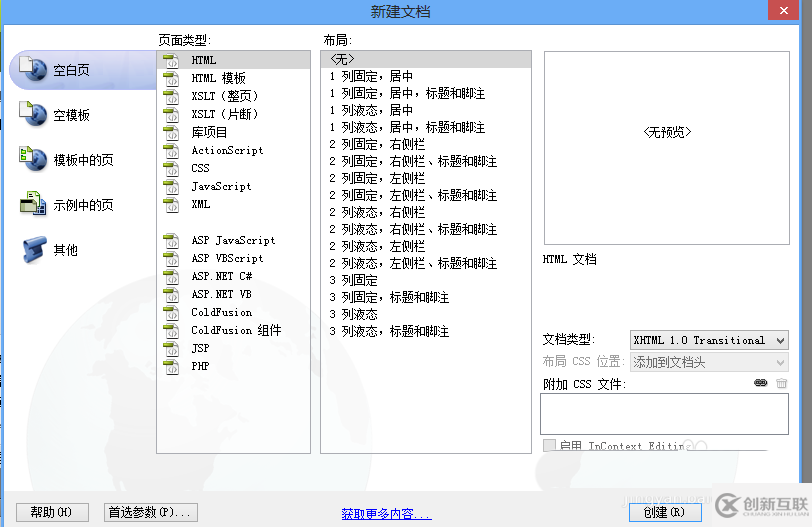Image resolution: width=812 pixels, height=527 pixels.
Task: Select layout 1 列固定，居中，标题和脚注
Action: (x=426, y=93)
